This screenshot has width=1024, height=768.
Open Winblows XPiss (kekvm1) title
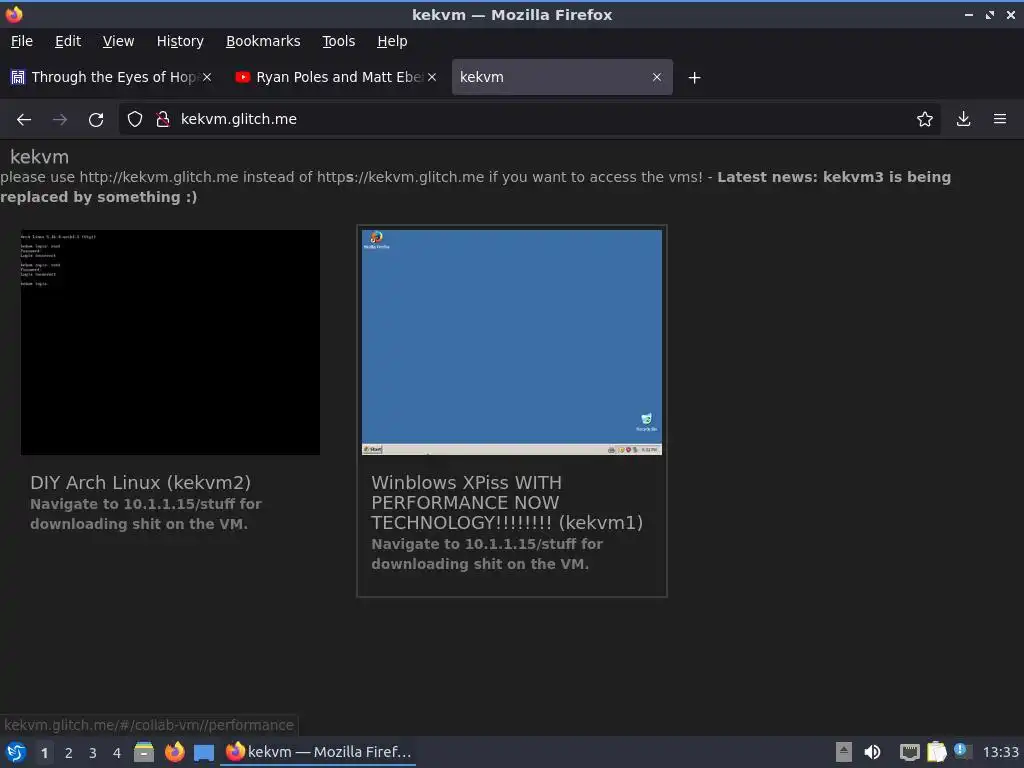coord(507,503)
